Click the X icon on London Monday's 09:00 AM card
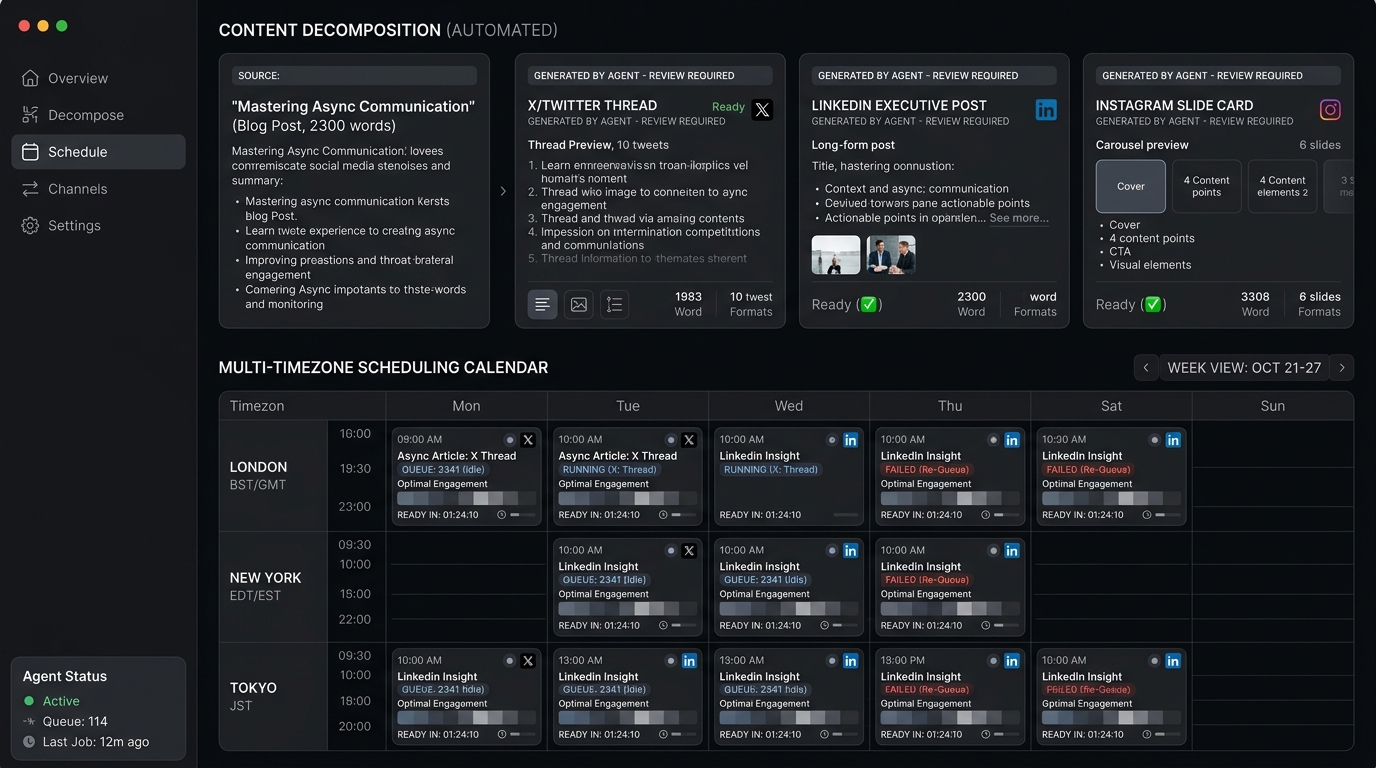 [528, 440]
